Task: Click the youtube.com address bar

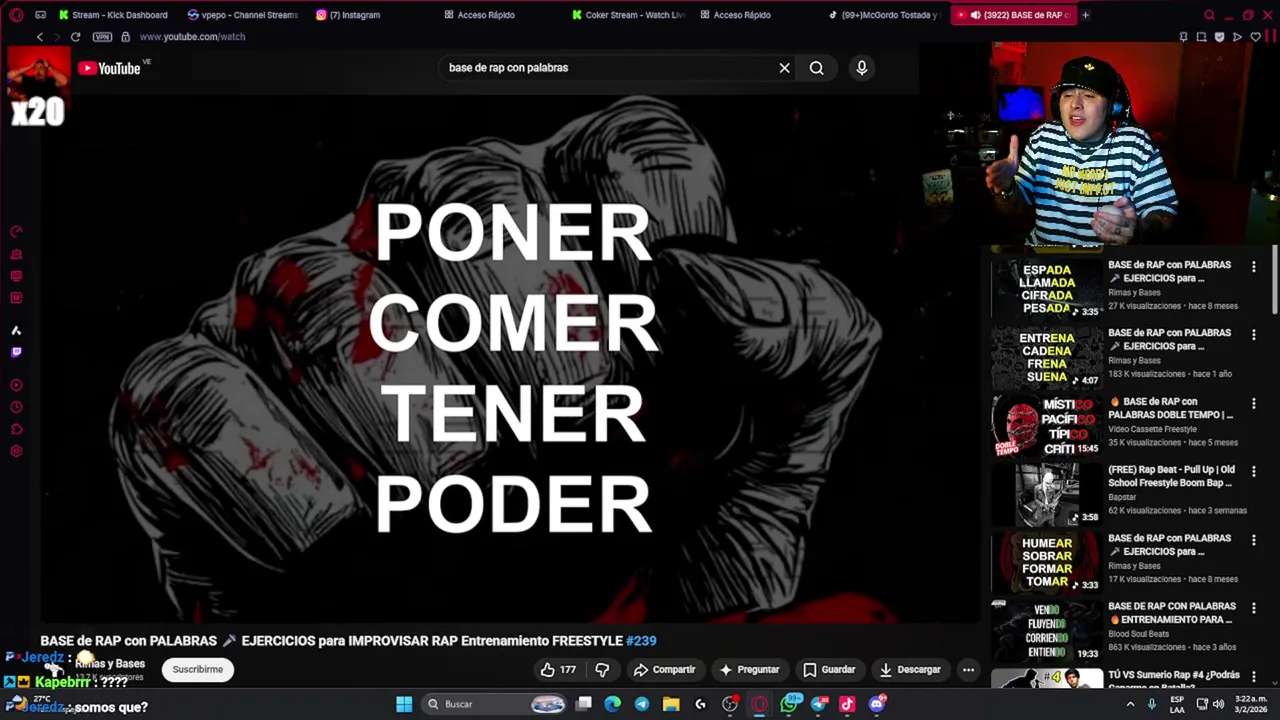Action: [192, 37]
